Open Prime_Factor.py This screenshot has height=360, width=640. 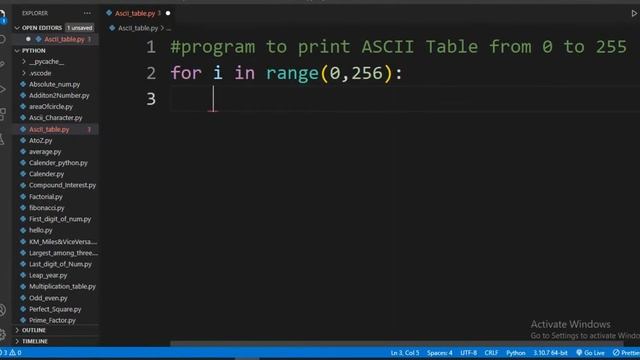tap(52, 320)
